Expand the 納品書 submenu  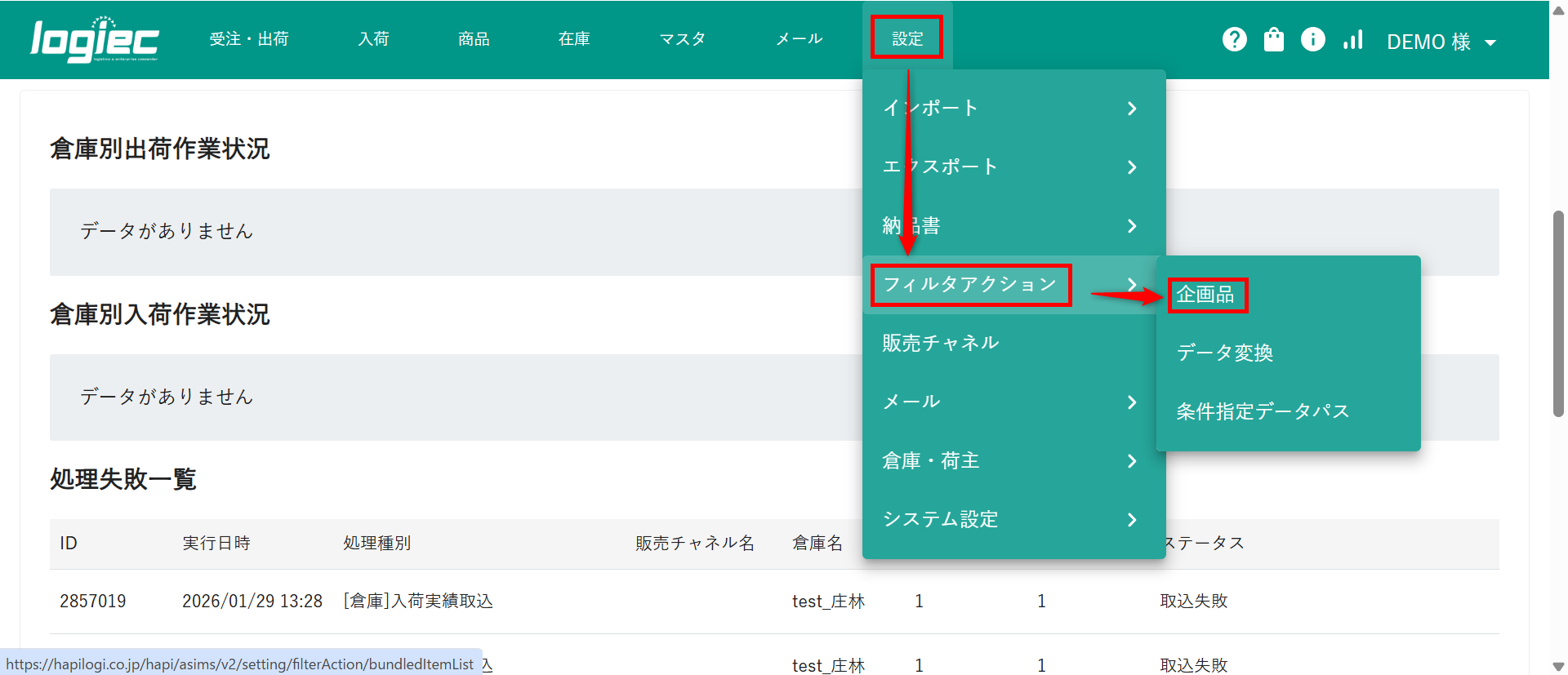tap(1013, 225)
